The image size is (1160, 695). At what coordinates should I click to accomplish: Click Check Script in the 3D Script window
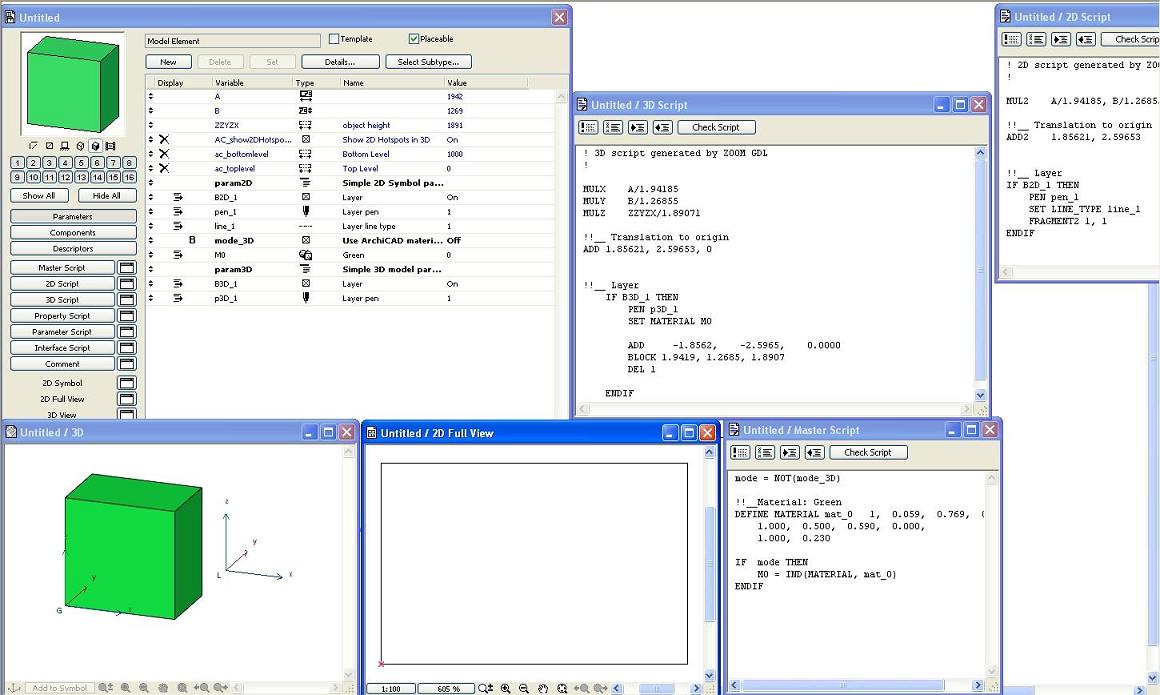(x=716, y=127)
